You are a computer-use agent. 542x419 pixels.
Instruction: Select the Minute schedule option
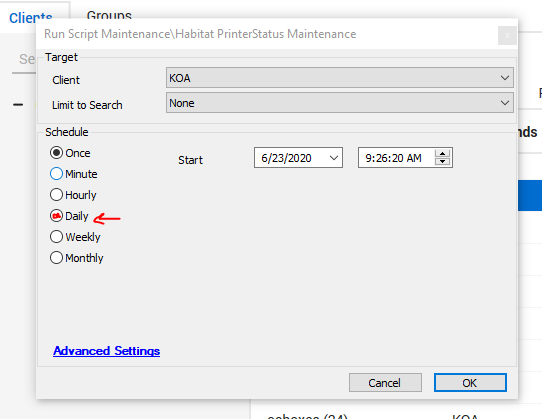[73, 174]
